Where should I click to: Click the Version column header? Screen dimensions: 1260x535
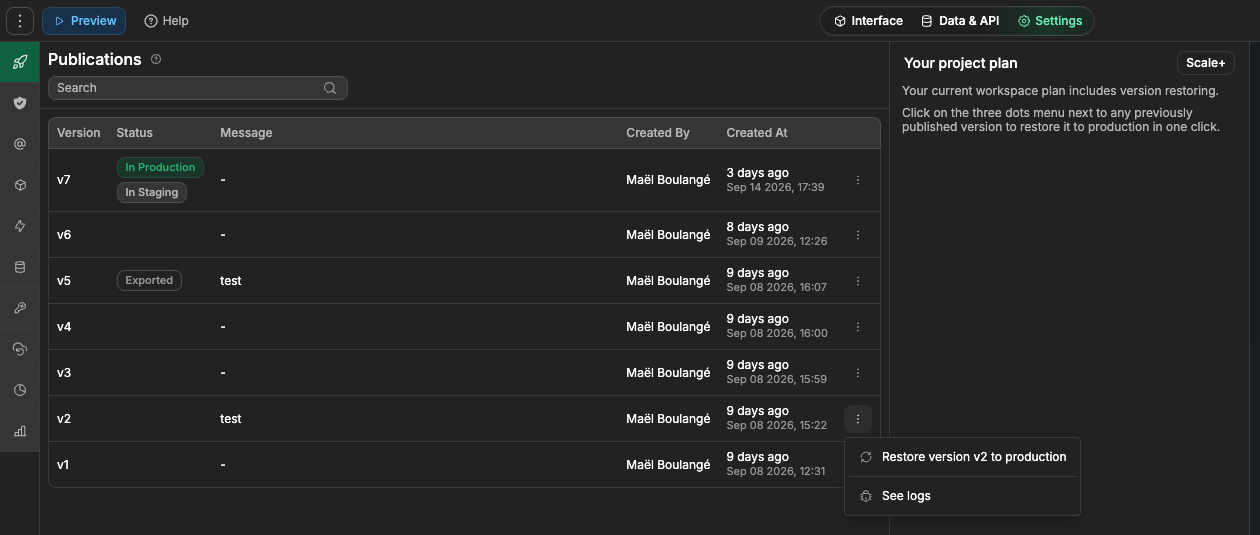[x=78, y=133]
